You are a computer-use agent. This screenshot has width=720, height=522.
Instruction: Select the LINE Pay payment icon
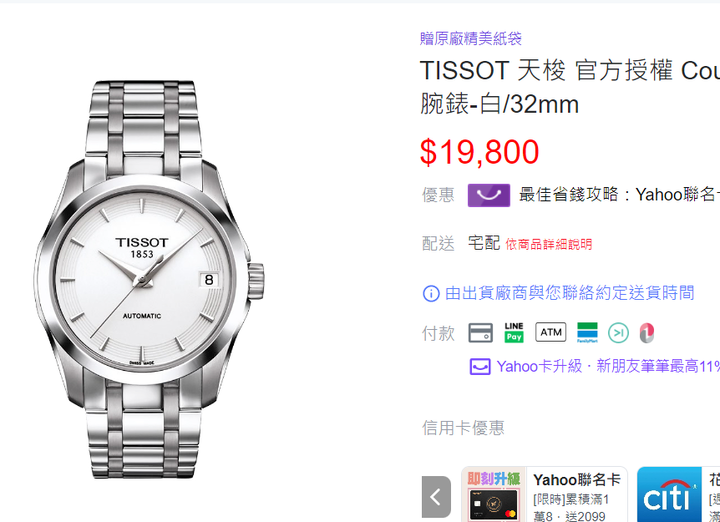tap(514, 332)
